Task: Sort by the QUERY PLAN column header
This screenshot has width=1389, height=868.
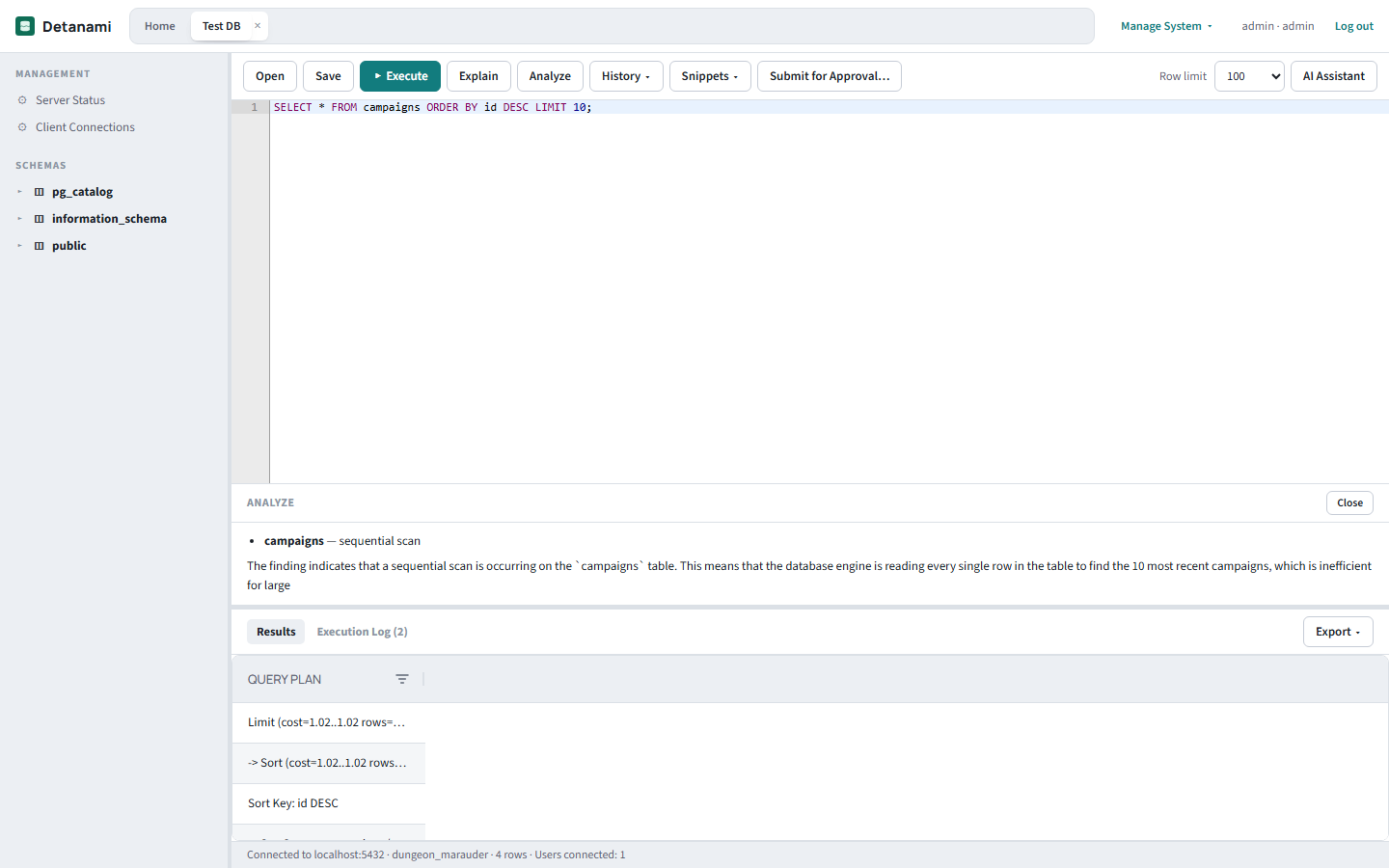Action: click(x=285, y=679)
